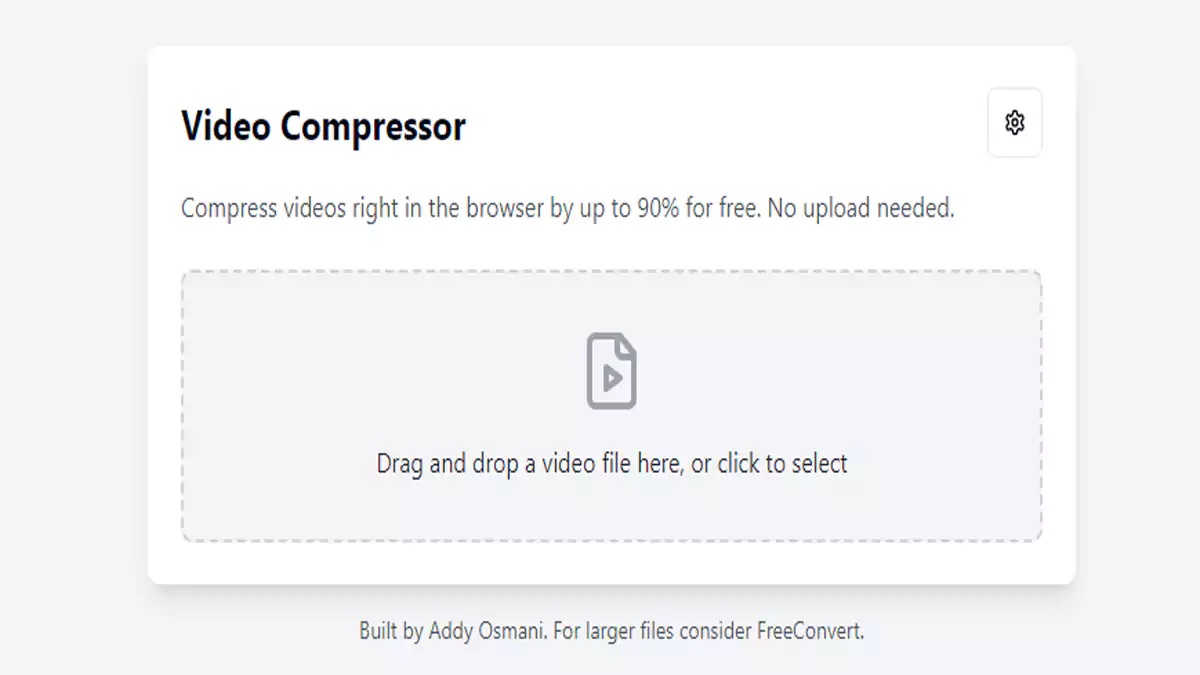Image resolution: width=1200 pixels, height=675 pixels.
Task: Click the document icon above the drop text
Action: [611, 371]
